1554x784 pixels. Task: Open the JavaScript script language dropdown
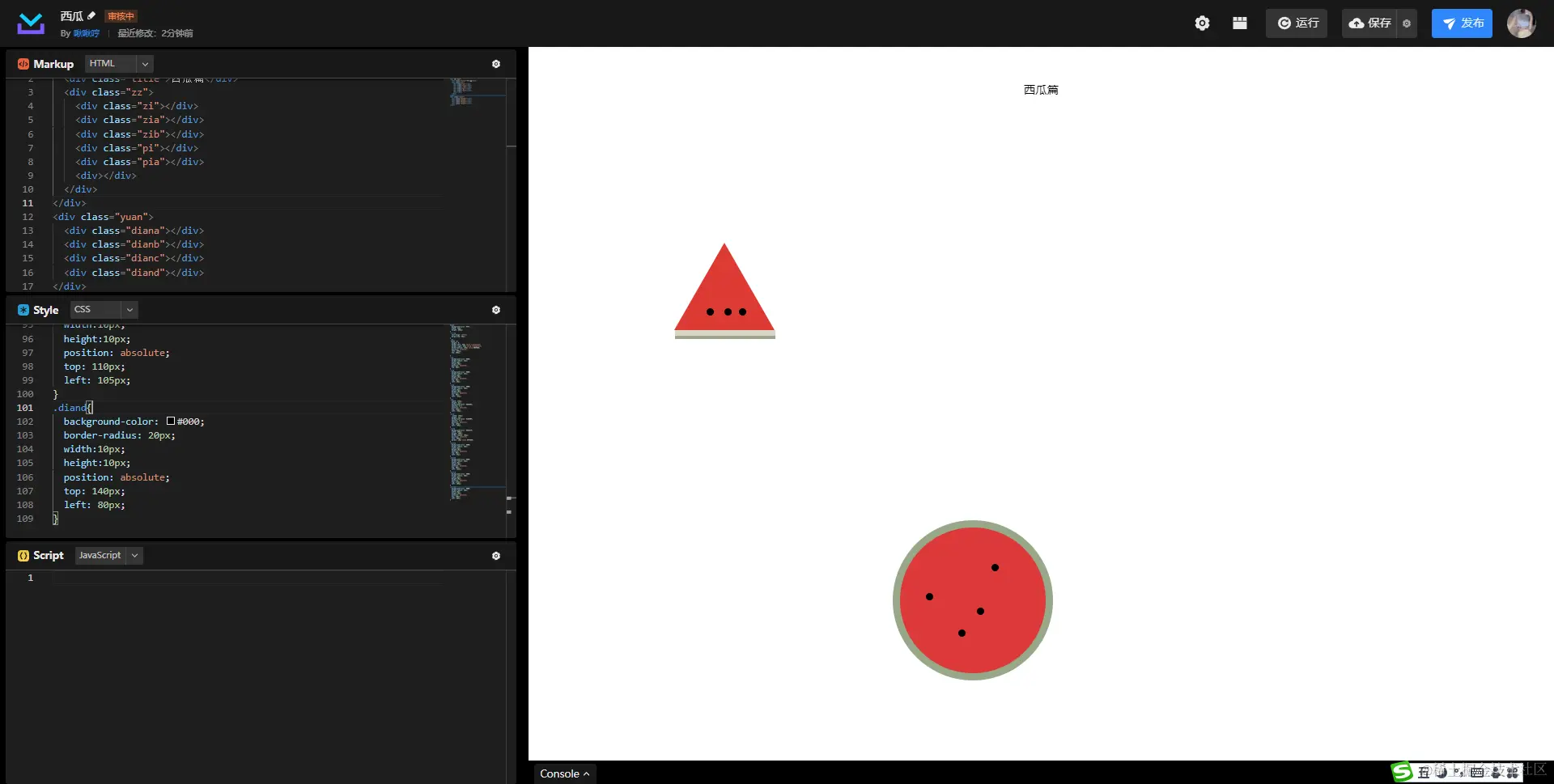coord(108,556)
